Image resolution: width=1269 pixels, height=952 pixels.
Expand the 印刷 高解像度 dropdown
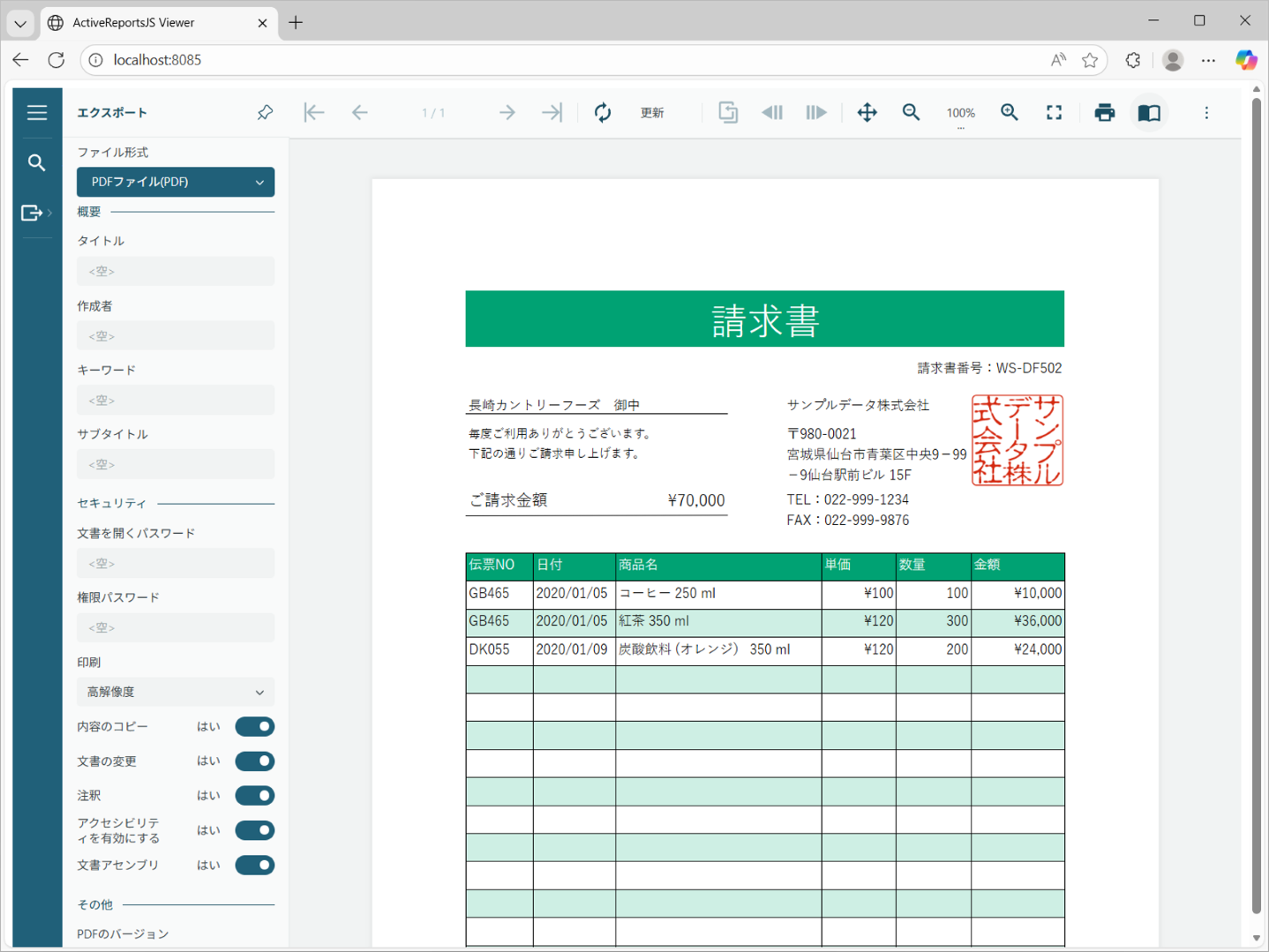pos(176,693)
